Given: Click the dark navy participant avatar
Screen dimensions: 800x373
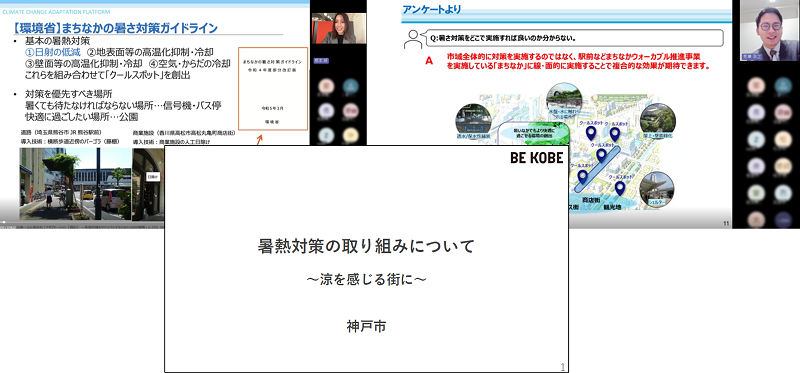Looking at the screenshot, I should [x=783, y=219].
